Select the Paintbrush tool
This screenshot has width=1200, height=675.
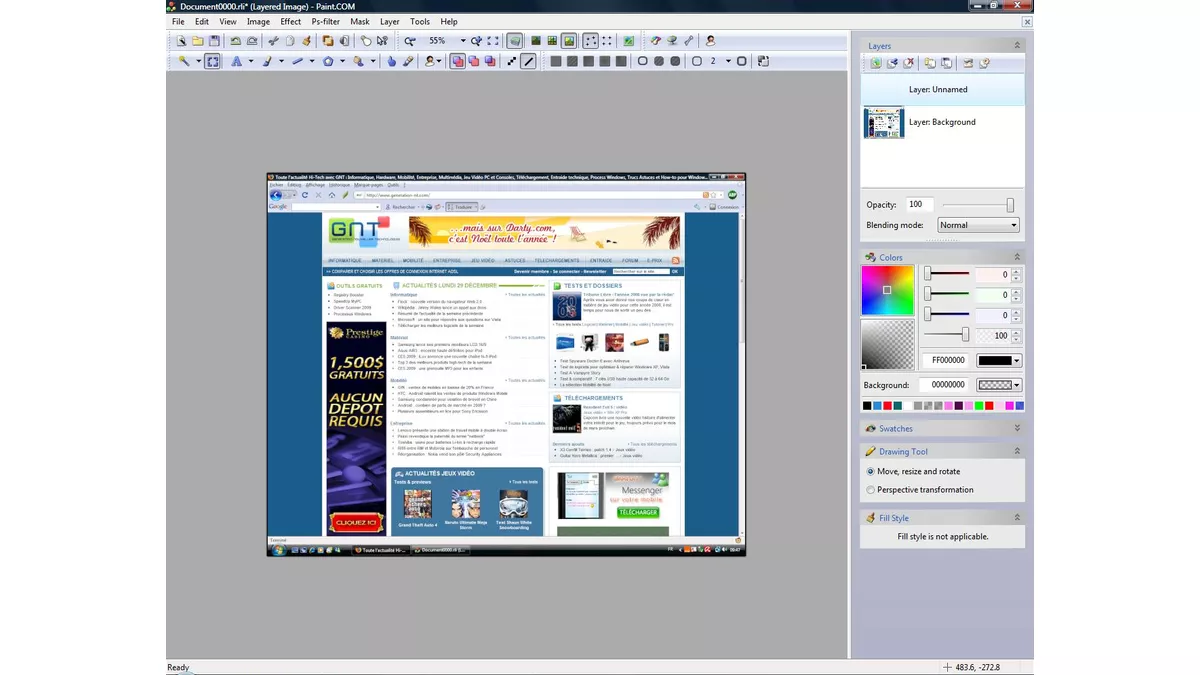[267, 61]
